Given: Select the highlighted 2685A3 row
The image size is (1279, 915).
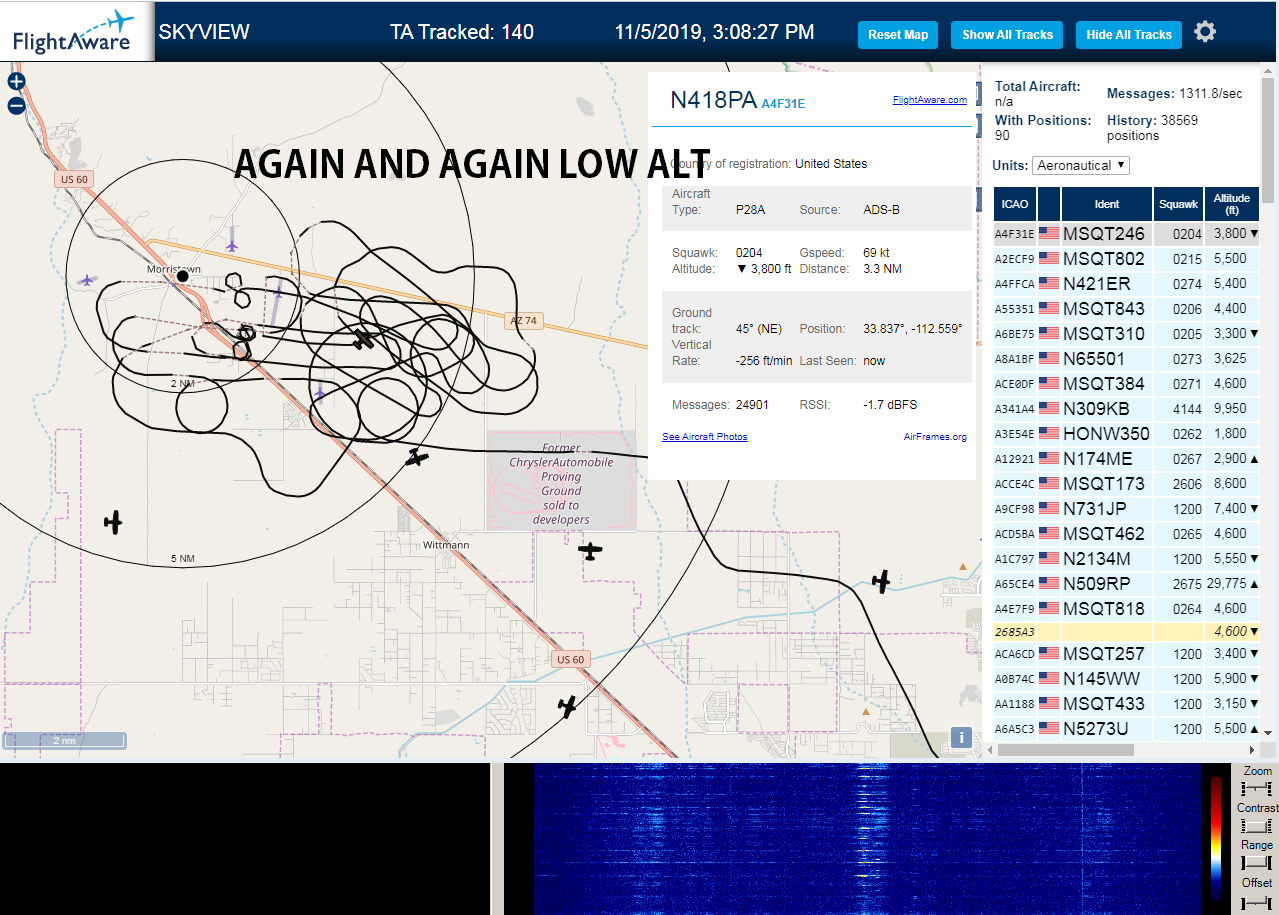Looking at the screenshot, I should pyautogui.click(x=1127, y=632).
